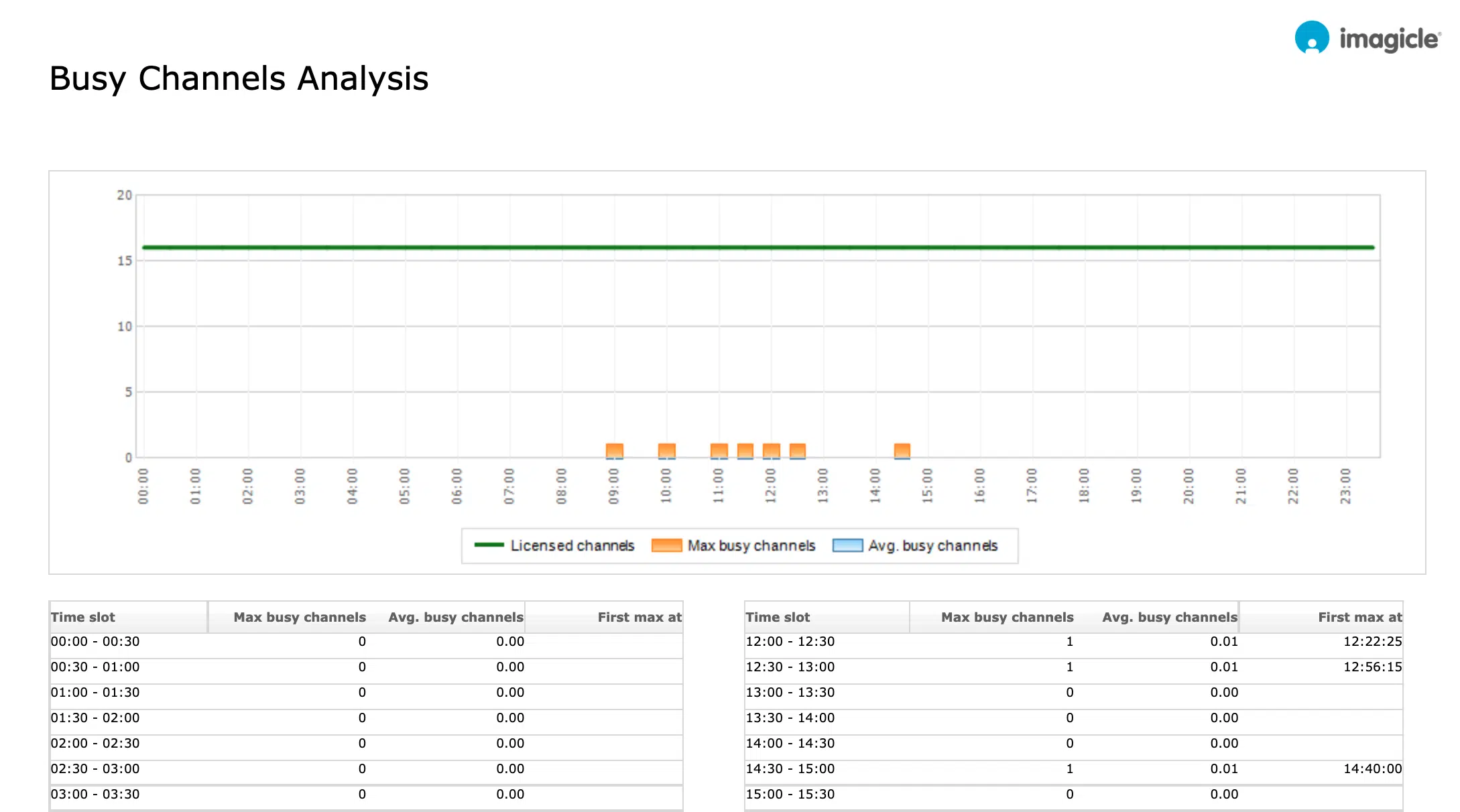The width and height of the screenshot is (1460, 812).
Task: Select the 12:00 - 12:30 time slot row
Action: pyautogui.click(x=790, y=642)
